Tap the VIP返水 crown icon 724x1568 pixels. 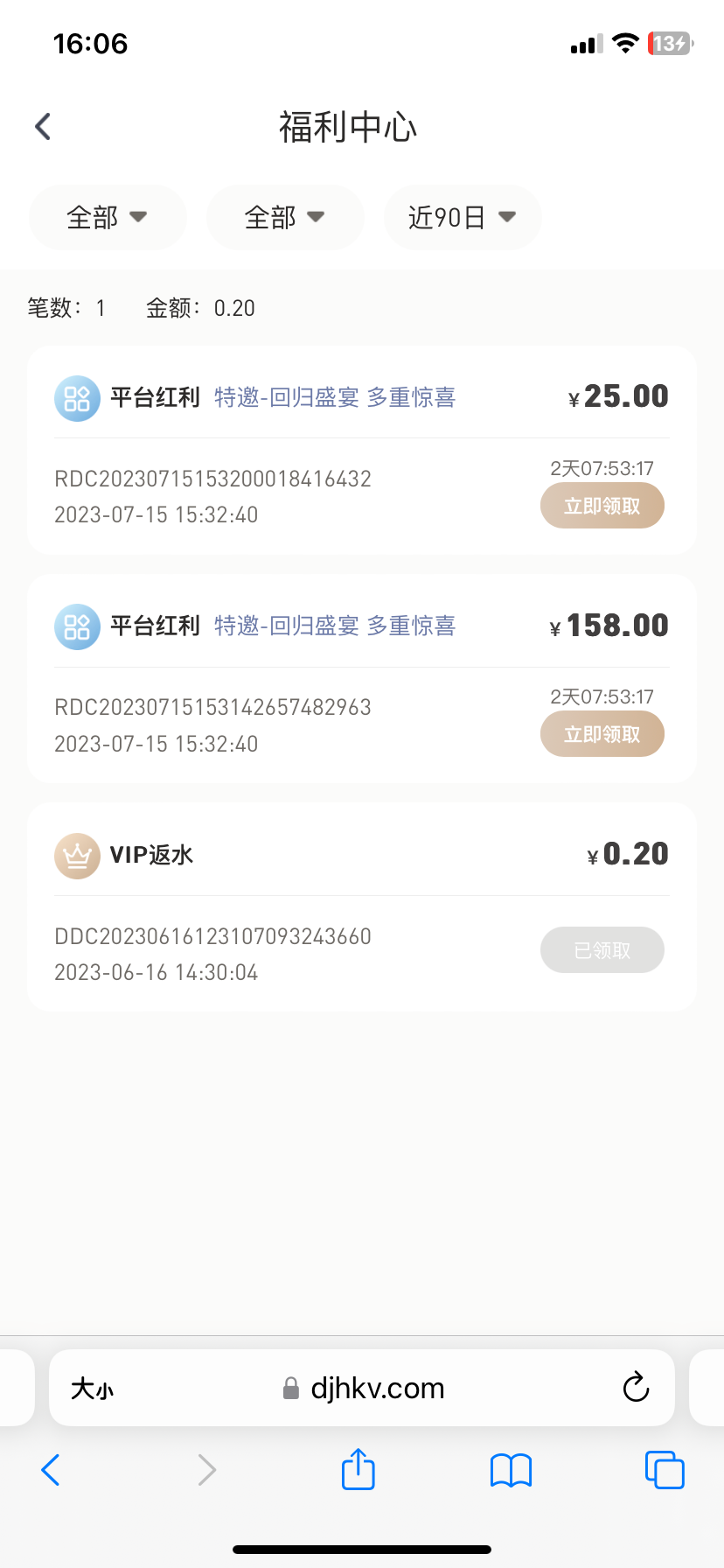coord(77,856)
